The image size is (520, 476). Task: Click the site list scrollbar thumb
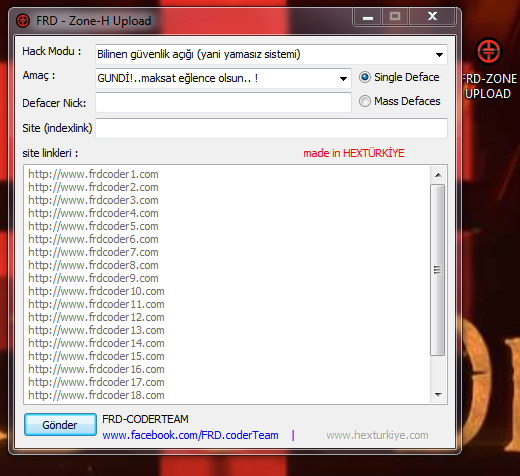click(x=438, y=270)
